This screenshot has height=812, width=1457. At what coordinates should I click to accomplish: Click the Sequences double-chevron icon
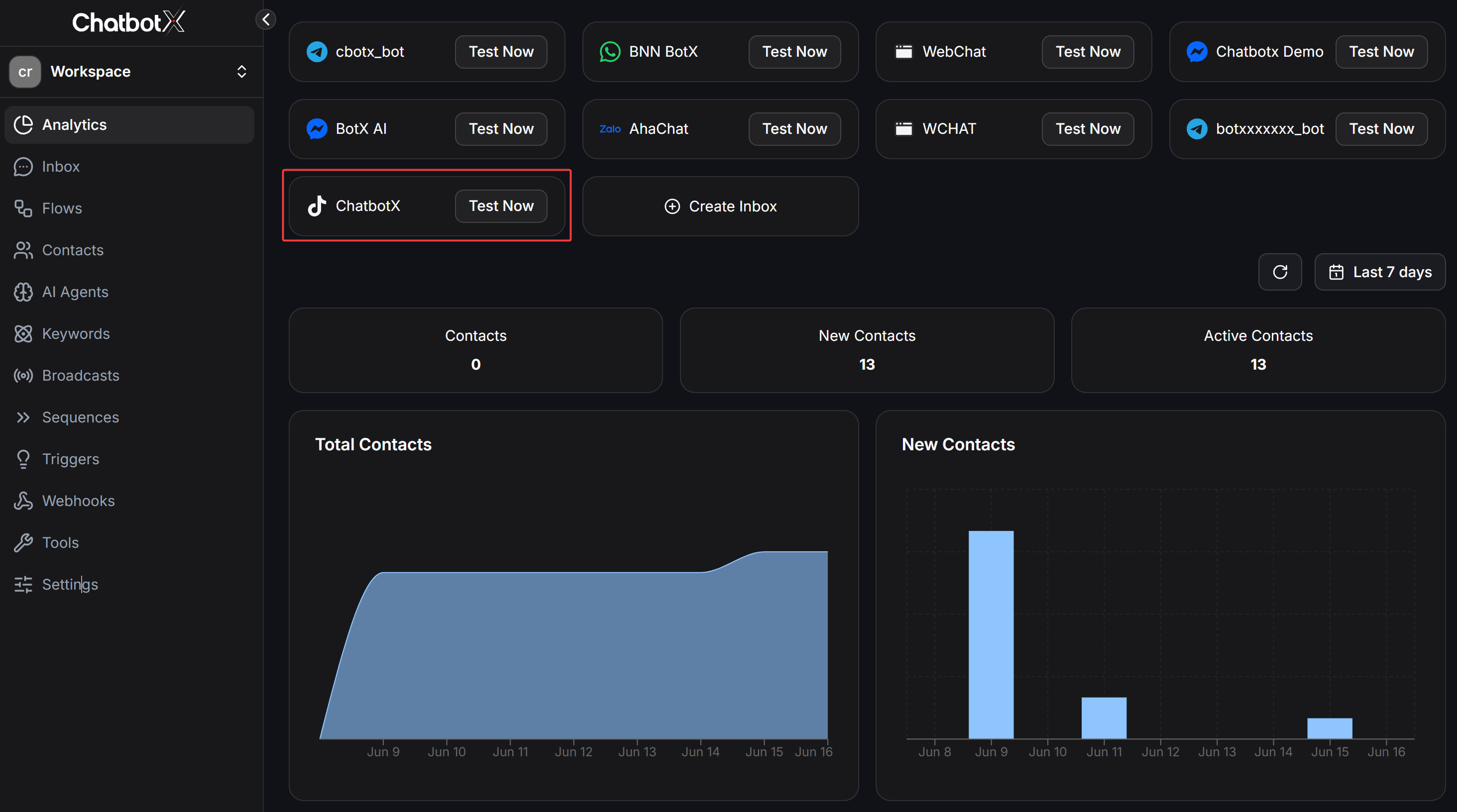pos(23,417)
